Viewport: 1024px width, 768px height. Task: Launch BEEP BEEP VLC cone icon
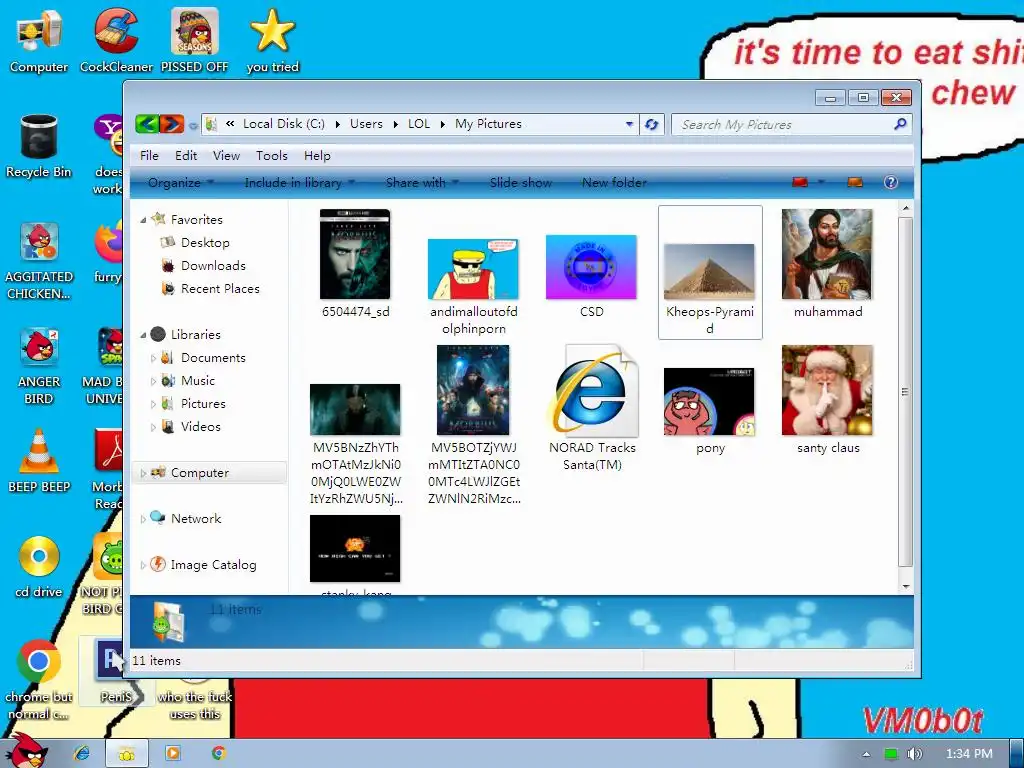(x=39, y=461)
